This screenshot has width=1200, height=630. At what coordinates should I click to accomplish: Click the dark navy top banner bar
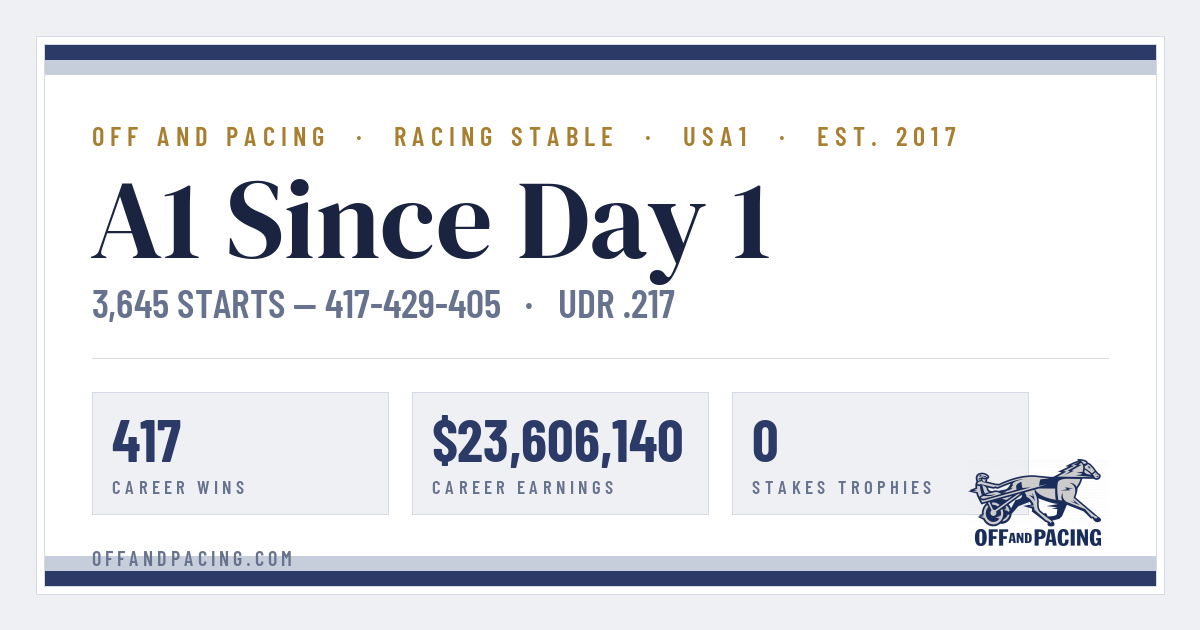[600, 52]
